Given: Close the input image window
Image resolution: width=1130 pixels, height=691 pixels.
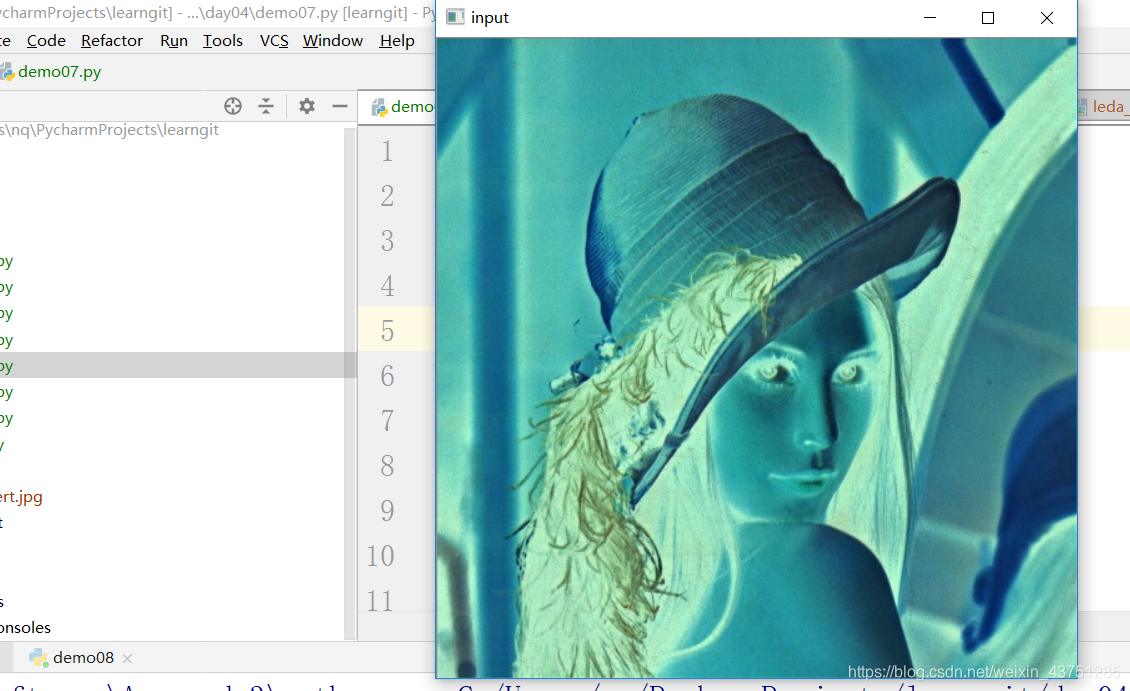Looking at the screenshot, I should 1047,18.
